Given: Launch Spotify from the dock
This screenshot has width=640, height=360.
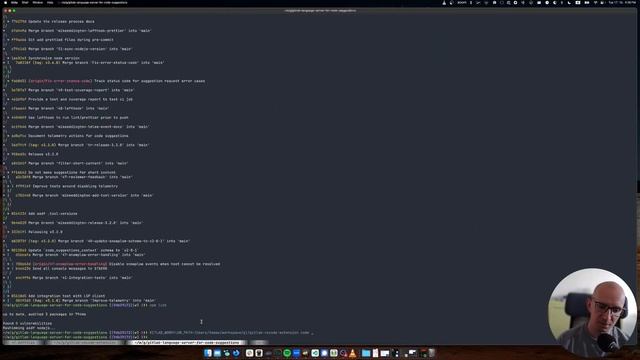Looking at the screenshot, I should point(287,353).
